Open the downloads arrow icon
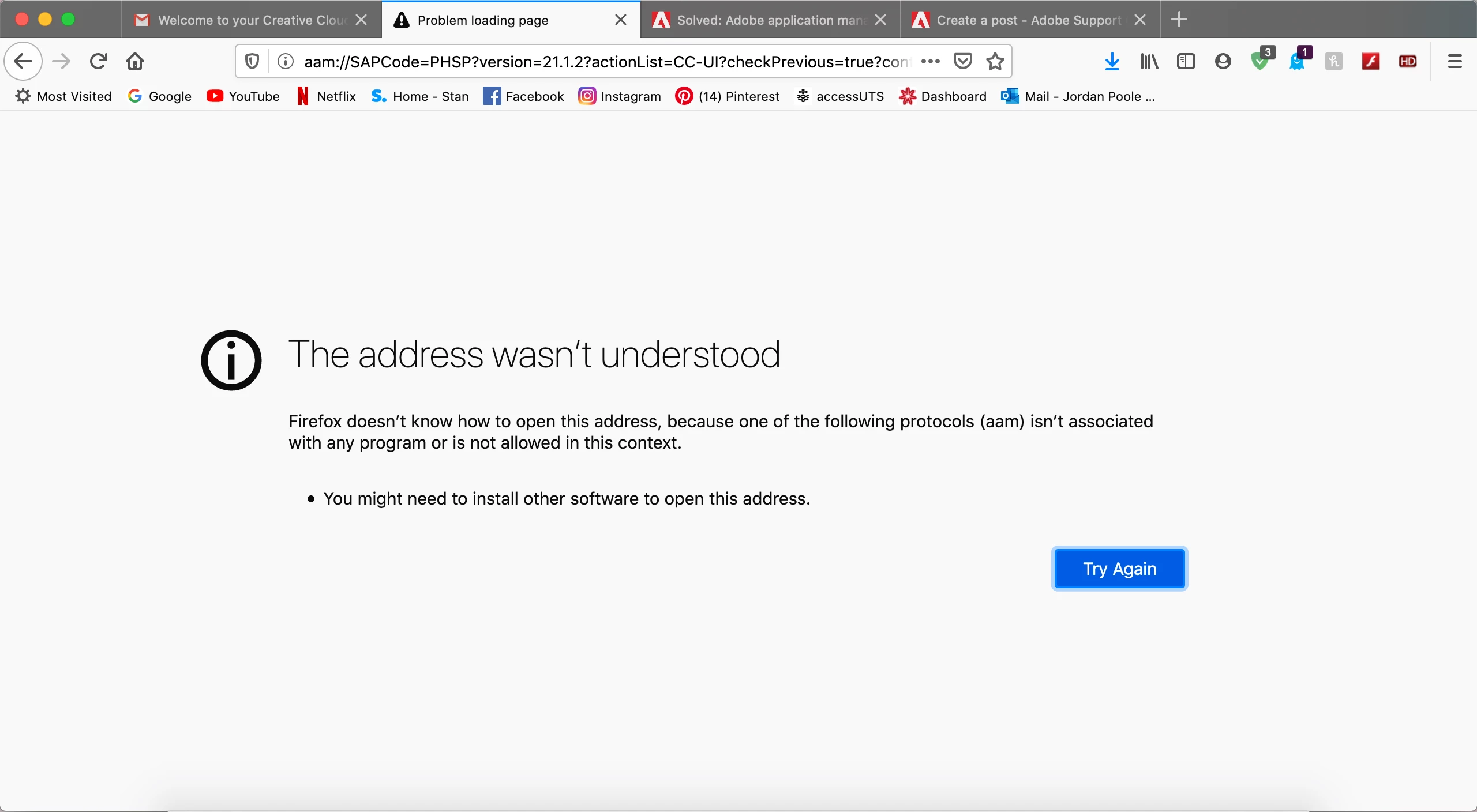The width and height of the screenshot is (1477, 812). [x=1112, y=61]
